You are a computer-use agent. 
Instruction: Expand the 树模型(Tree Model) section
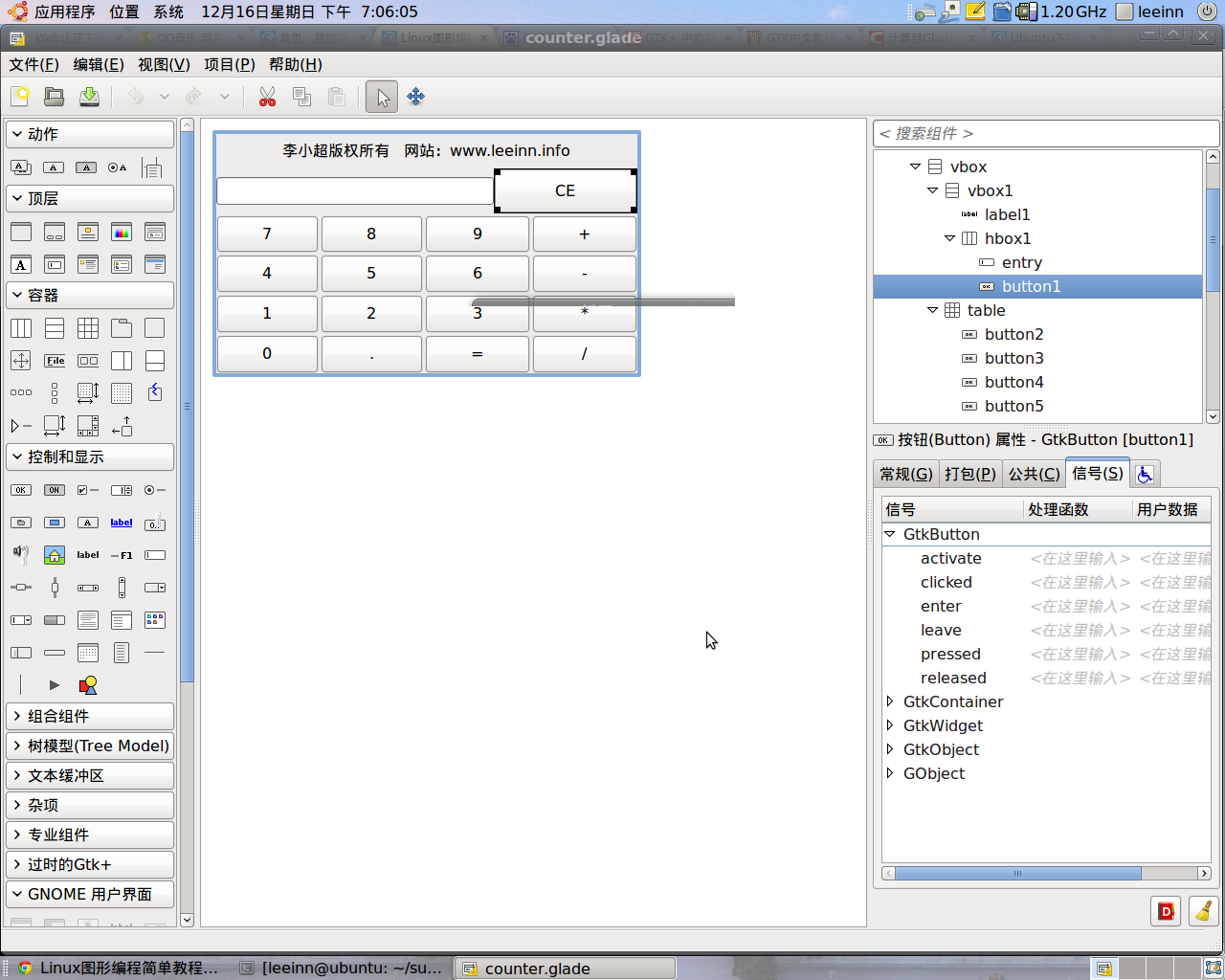coord(90,746)
